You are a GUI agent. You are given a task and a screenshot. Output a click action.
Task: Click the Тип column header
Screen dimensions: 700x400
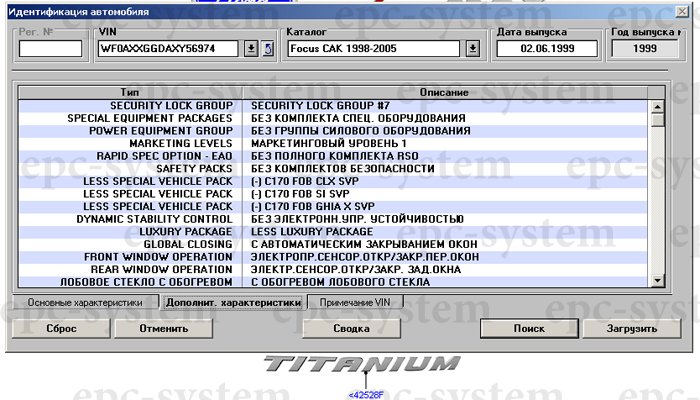[130, 92]
